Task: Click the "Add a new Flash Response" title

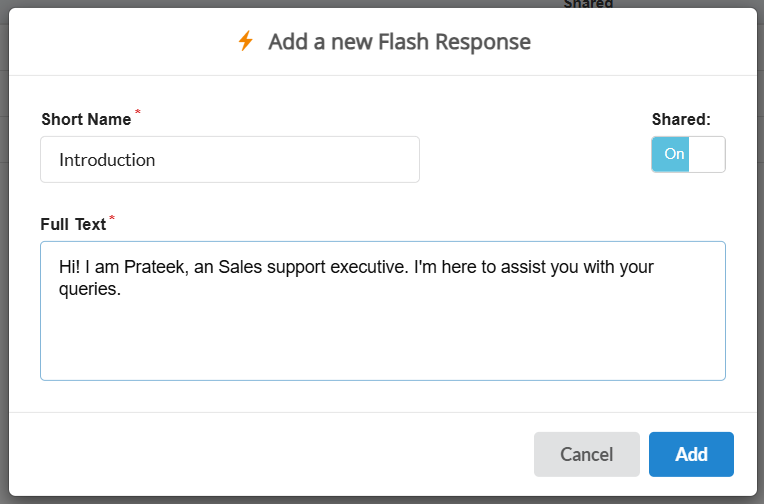Action: (399, 42)
